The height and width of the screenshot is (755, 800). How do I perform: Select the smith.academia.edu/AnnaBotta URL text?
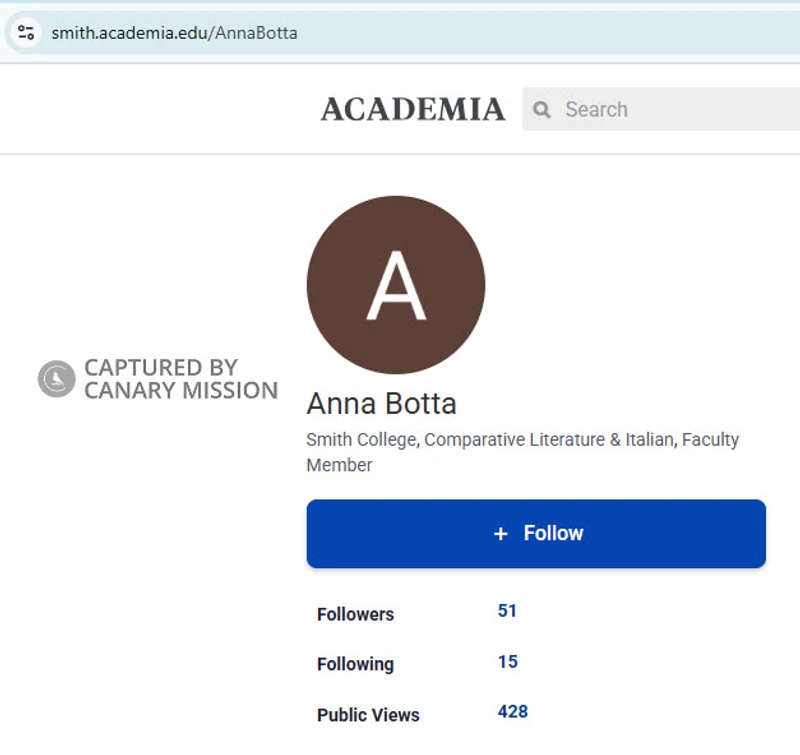click(174, 33)
